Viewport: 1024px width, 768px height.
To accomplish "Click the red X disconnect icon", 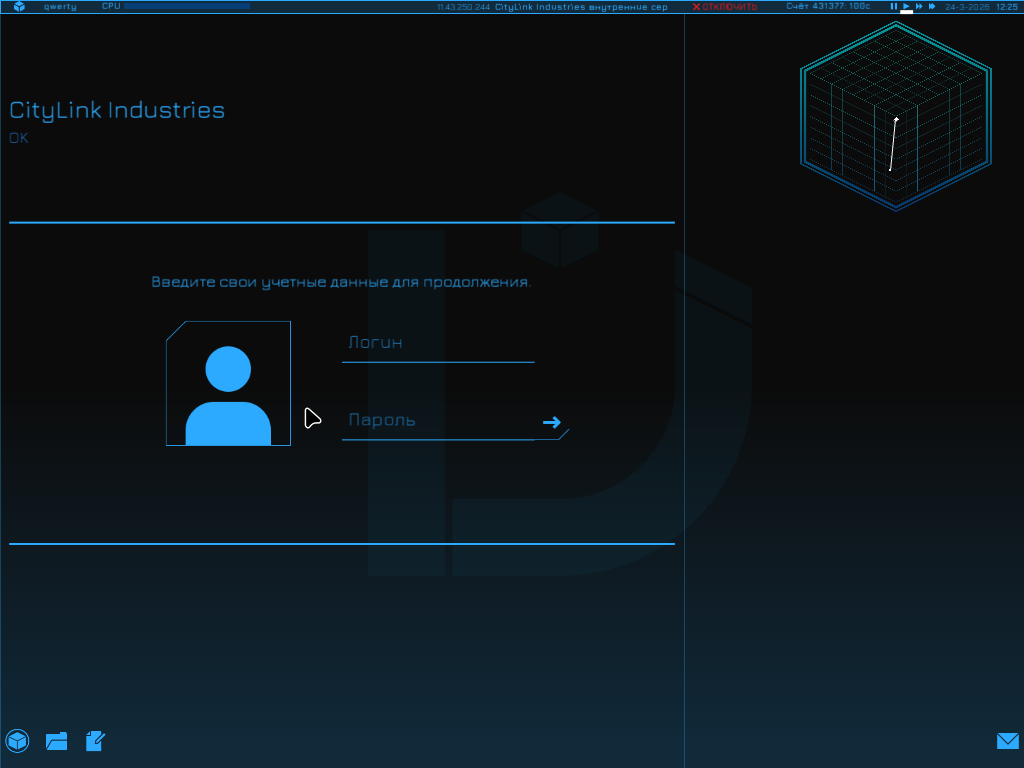I will (x=696, y=7).
